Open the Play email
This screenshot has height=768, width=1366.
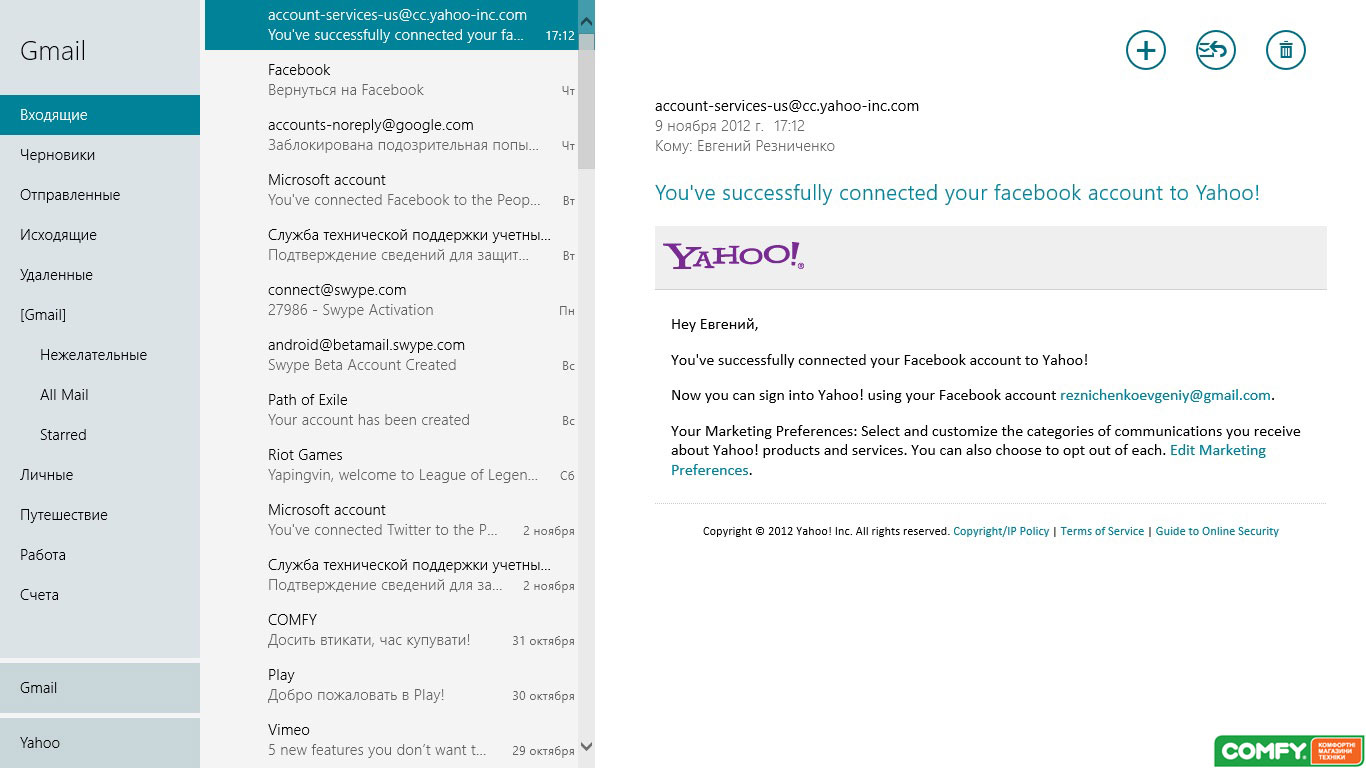[392, 685]
